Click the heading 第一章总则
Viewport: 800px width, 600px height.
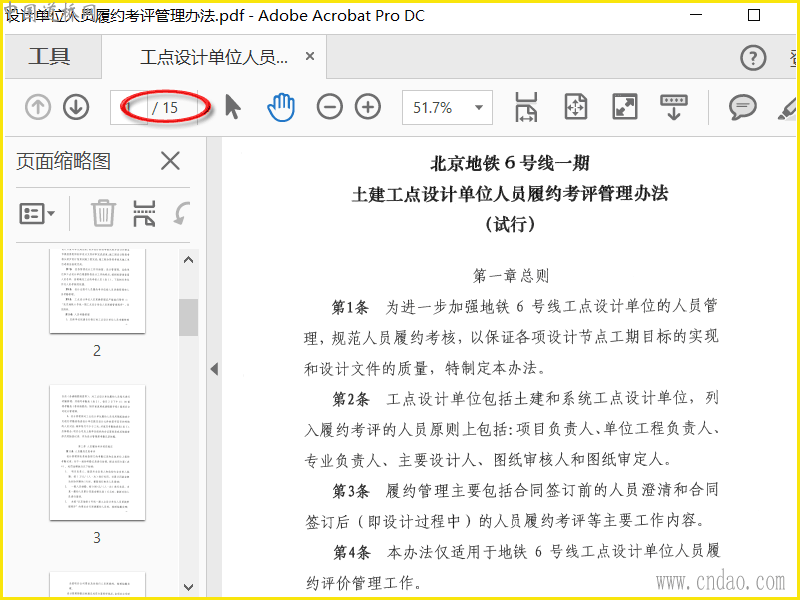click(511, 276)
